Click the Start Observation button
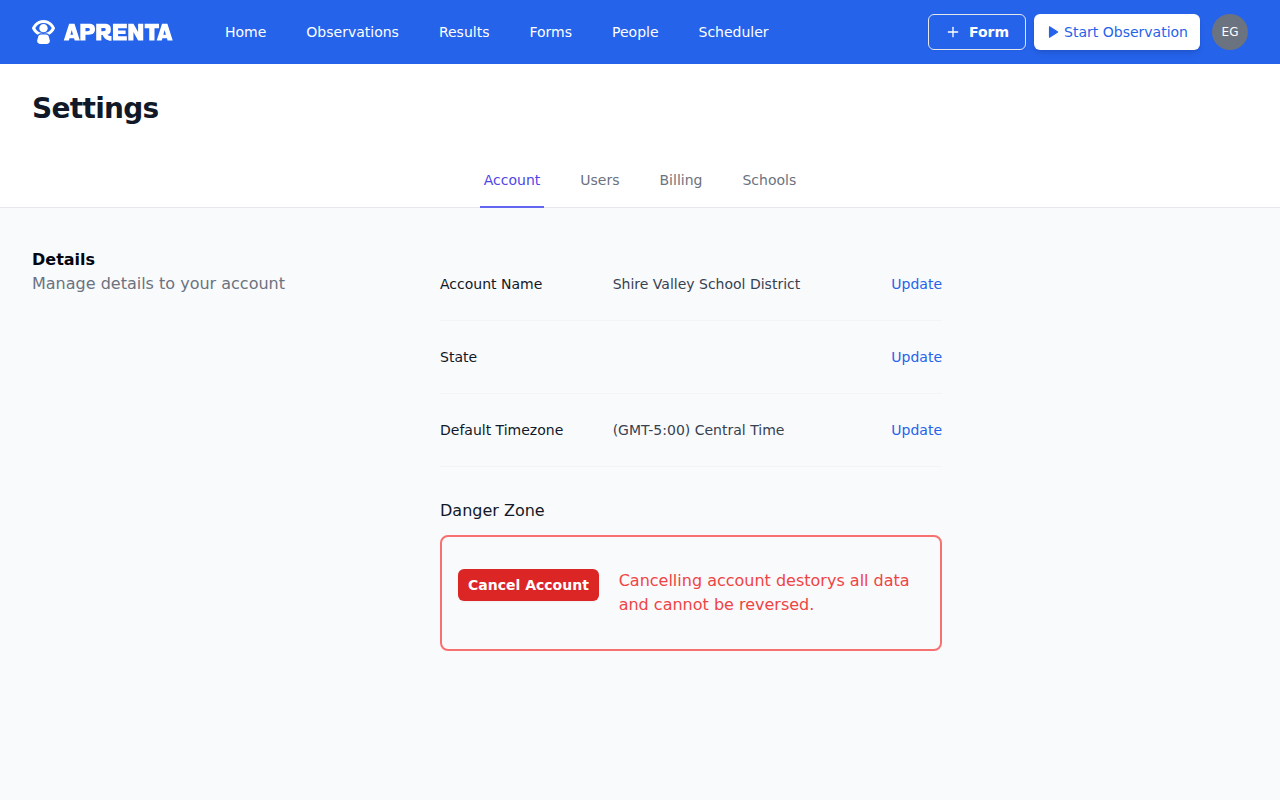The image size is (1280, 800). point(1116,32)
